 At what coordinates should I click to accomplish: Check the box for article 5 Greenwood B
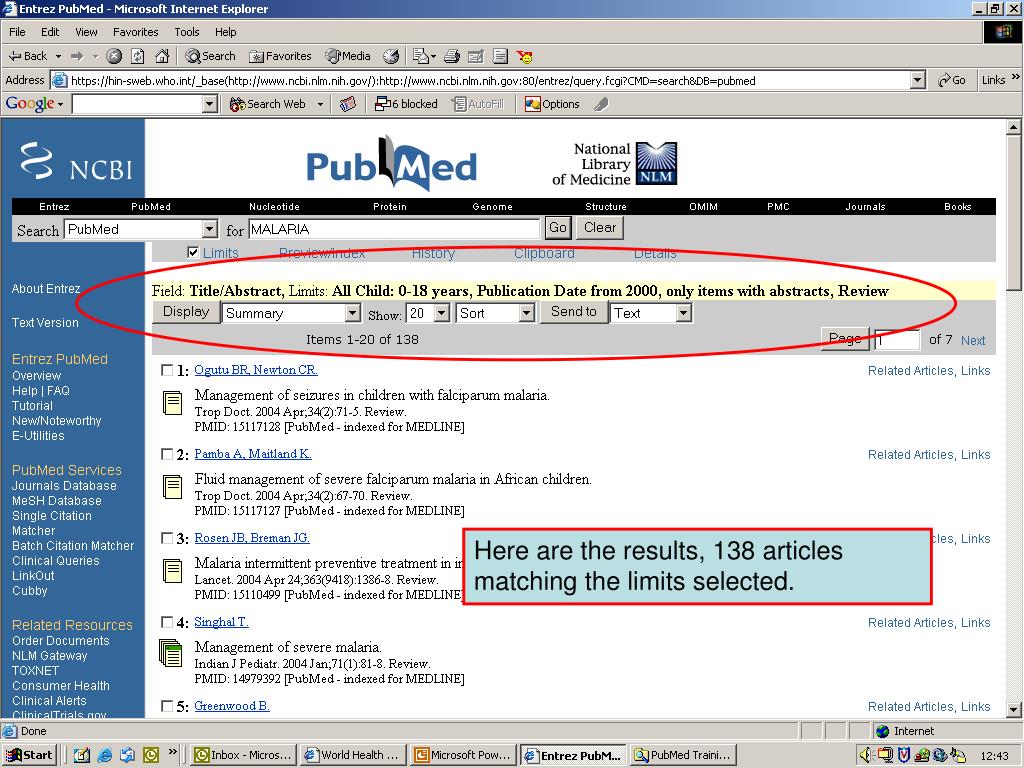point(167,706)
